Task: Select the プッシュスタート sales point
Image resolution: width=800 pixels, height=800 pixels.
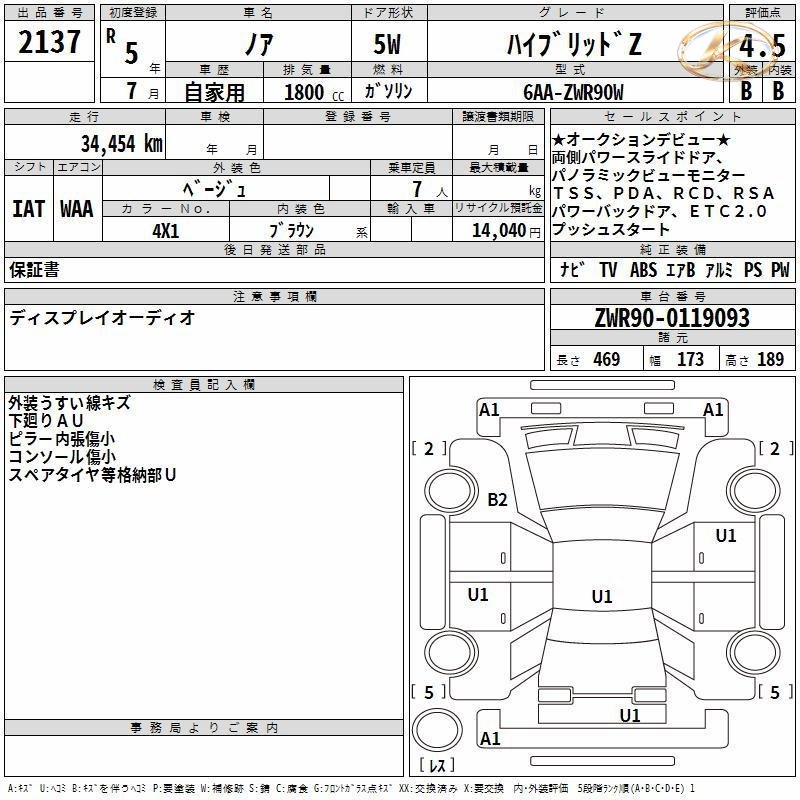Action: (x=611, y=229)
